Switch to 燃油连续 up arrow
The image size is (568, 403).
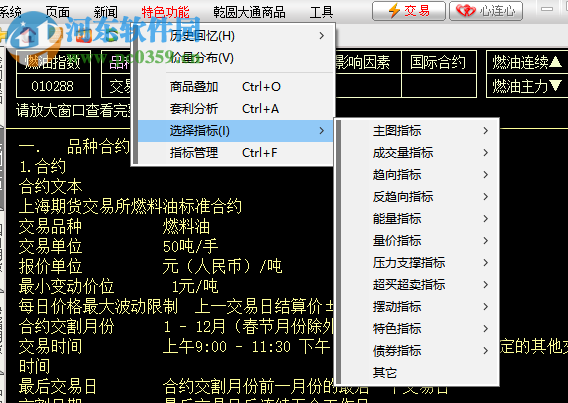527,62
